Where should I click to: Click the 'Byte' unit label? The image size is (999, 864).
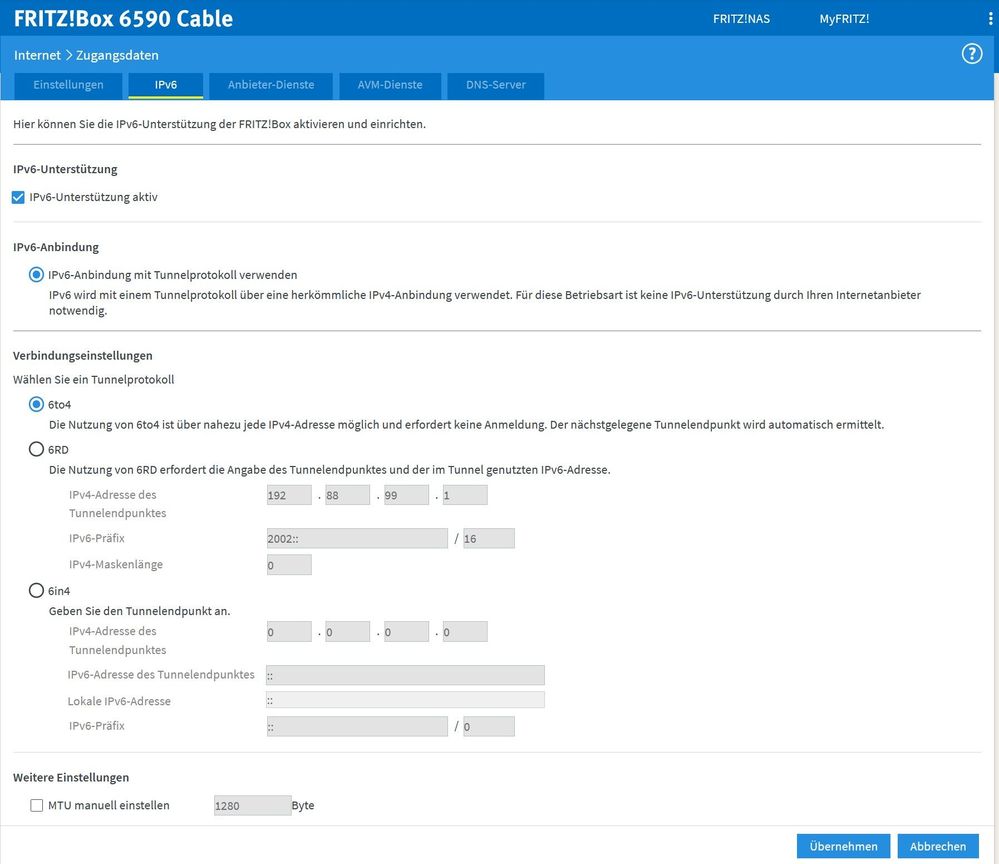coord(303,805)
